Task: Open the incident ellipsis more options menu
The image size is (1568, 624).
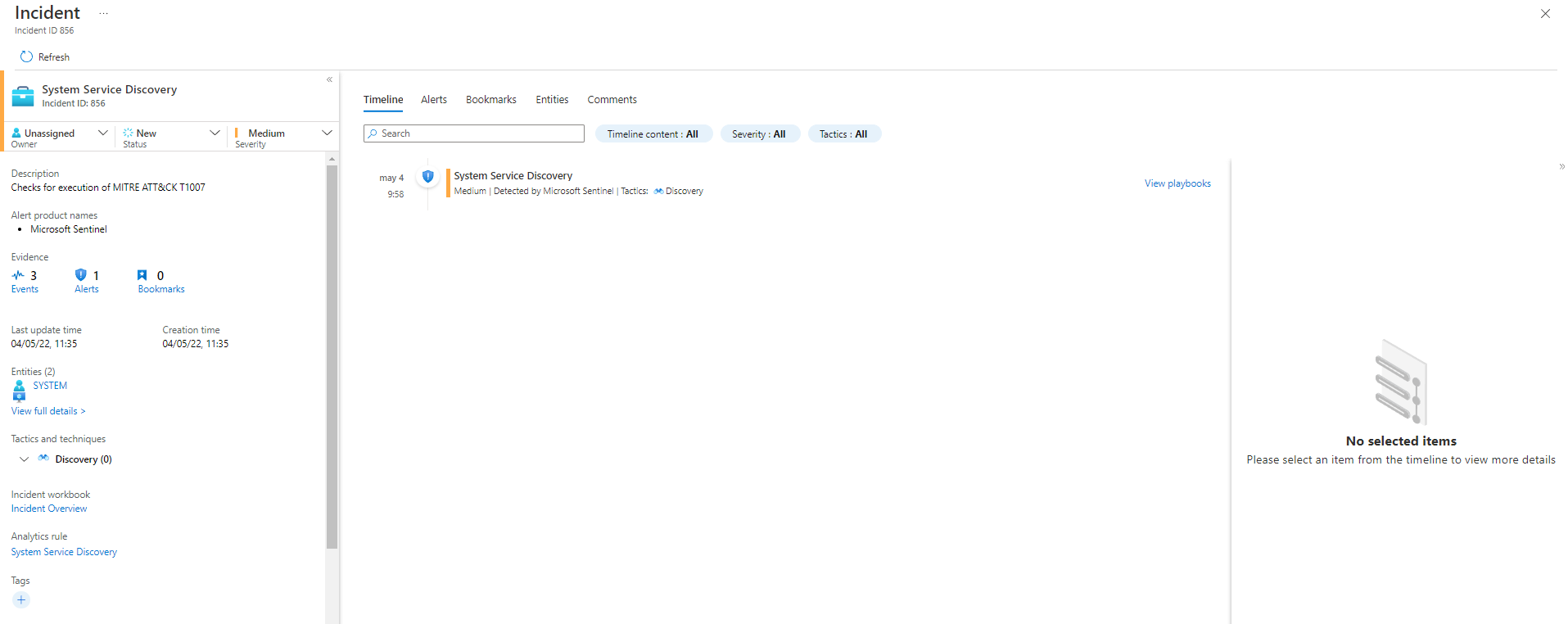Action: point(103,13)
